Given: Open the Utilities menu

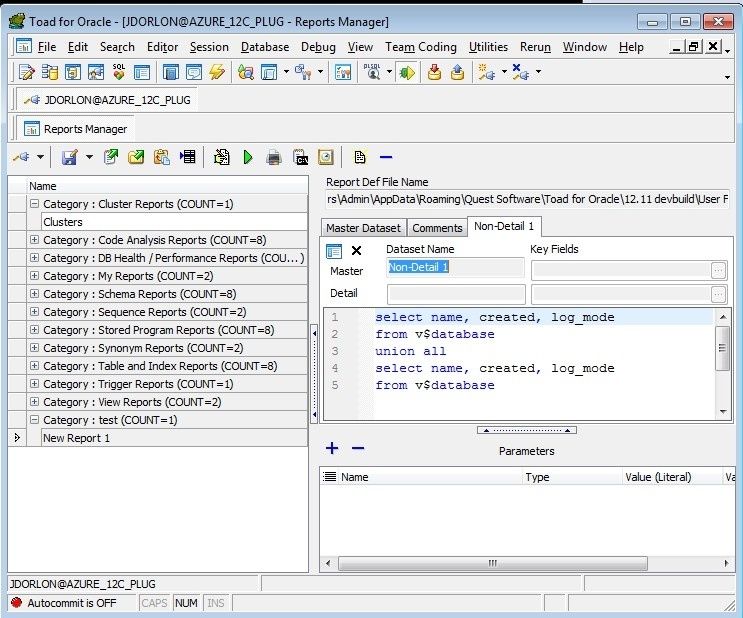Looking at the screenshot, I should tap(488, 47).
